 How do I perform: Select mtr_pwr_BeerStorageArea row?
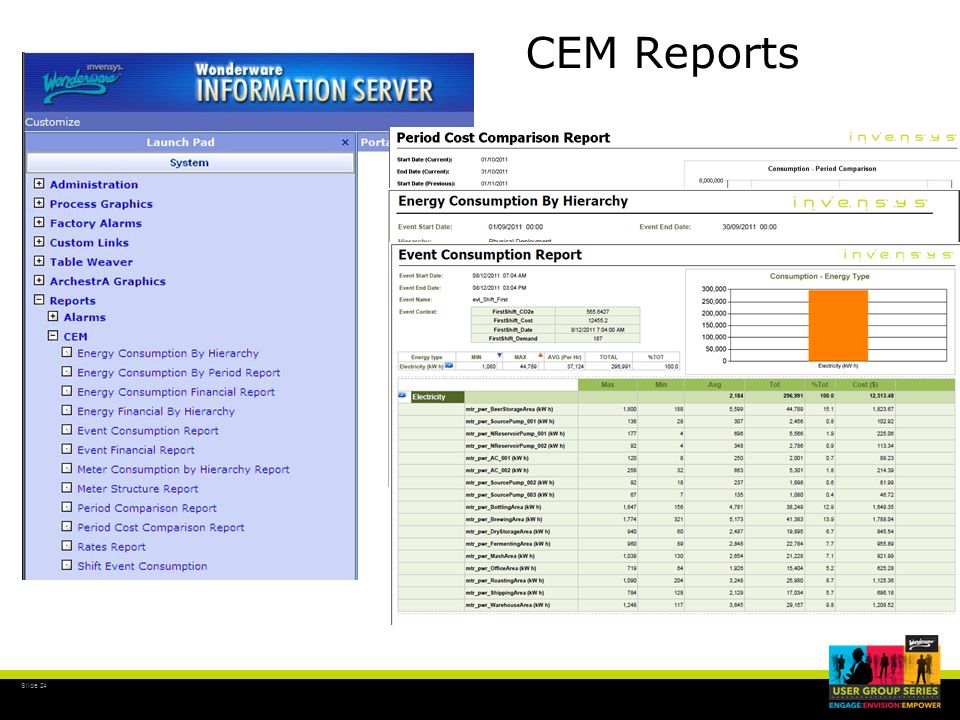click(676, 409)
